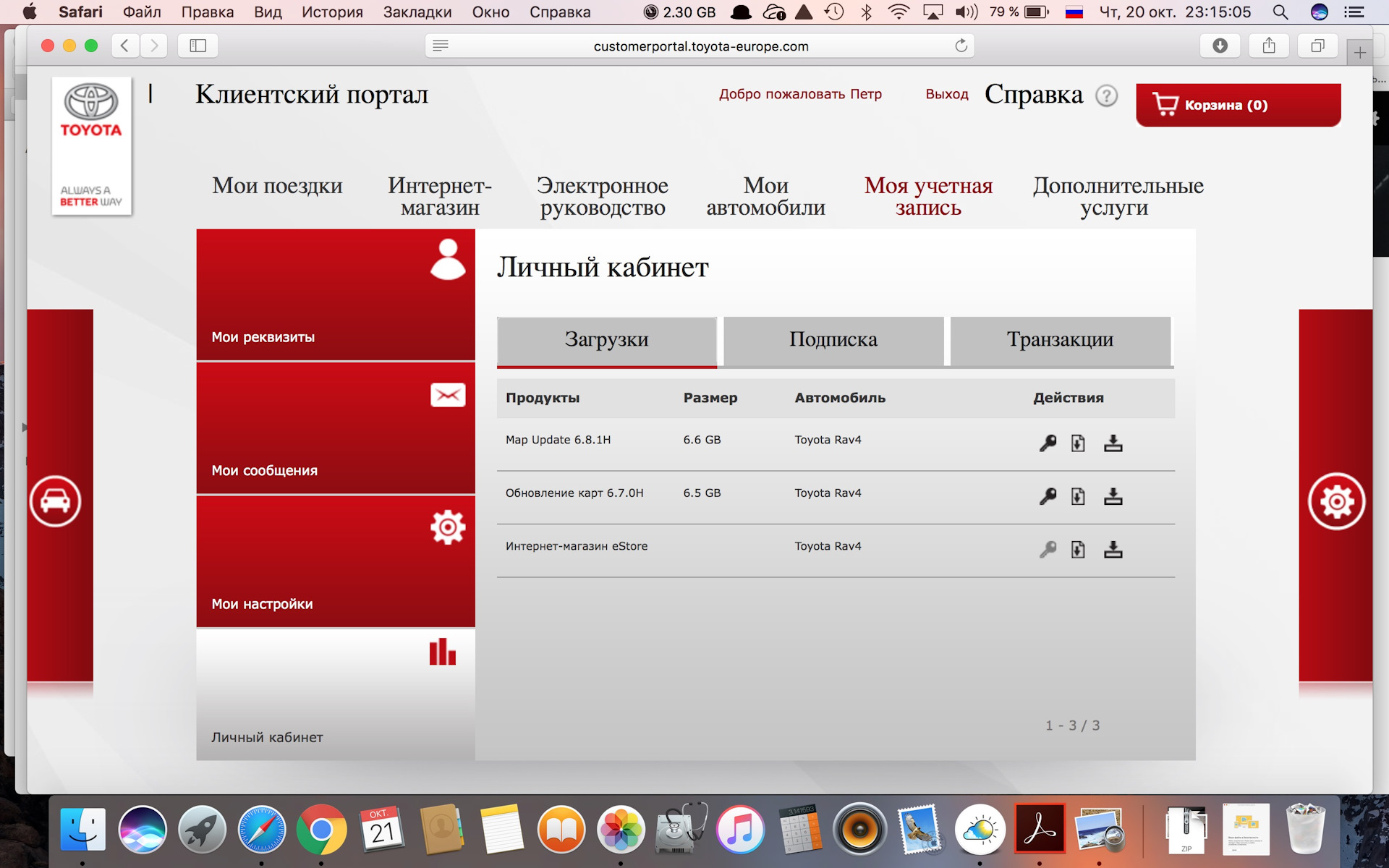Open Safari sidebar toggle icon
Screen dimensions: 1389x868
198,46
